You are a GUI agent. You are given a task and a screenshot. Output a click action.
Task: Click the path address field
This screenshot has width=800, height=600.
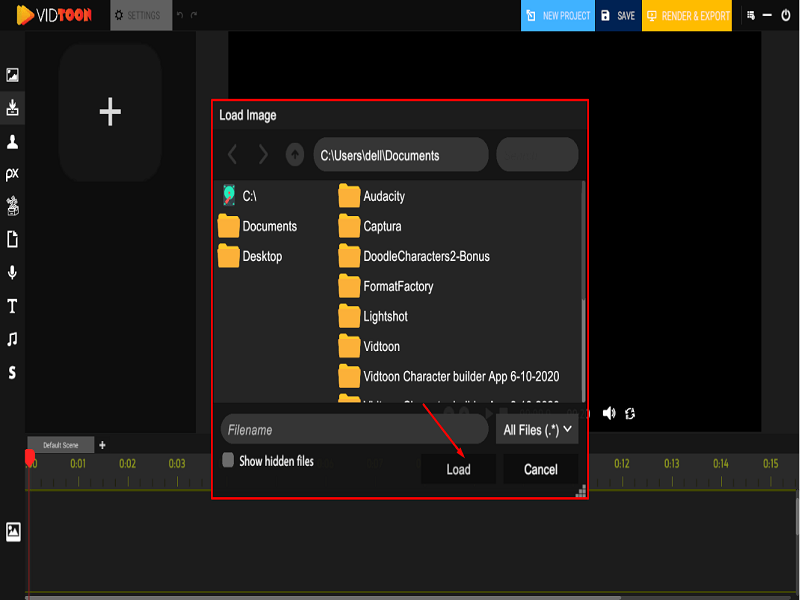click(401, 155)
